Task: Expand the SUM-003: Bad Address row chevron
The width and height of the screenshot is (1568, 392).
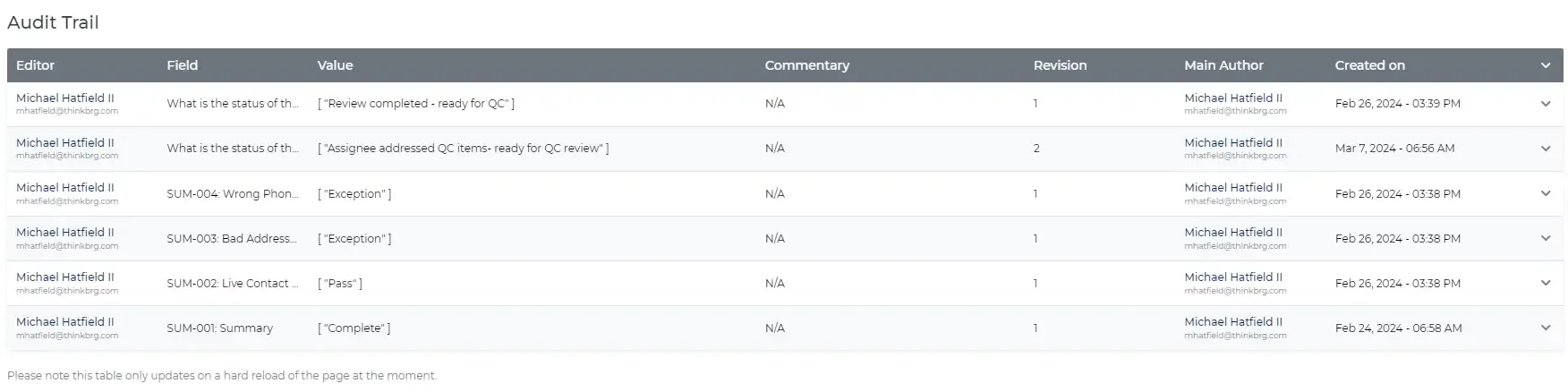Action: (x=1545, y=238)
